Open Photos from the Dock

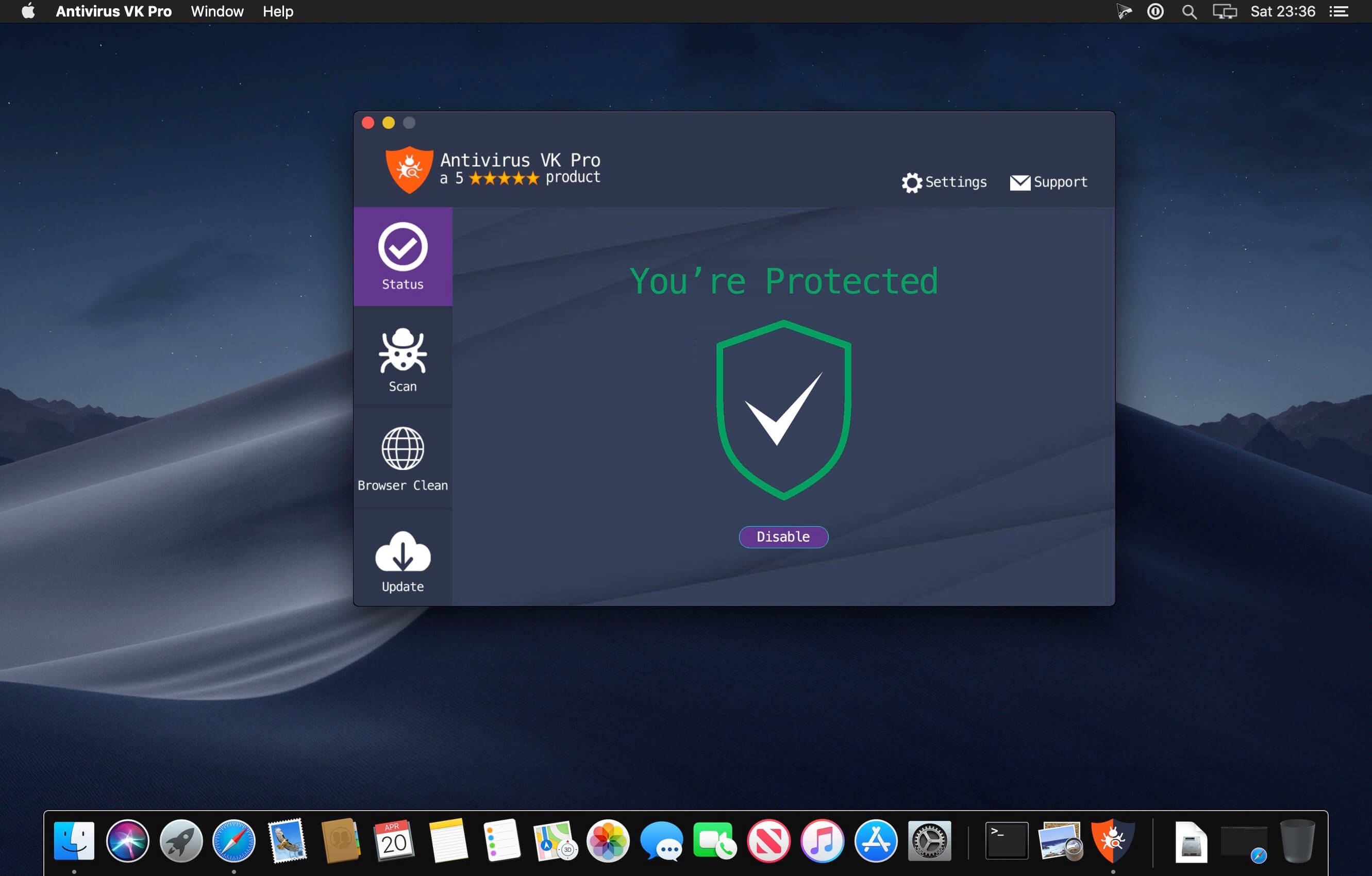(x=608, y=840)
